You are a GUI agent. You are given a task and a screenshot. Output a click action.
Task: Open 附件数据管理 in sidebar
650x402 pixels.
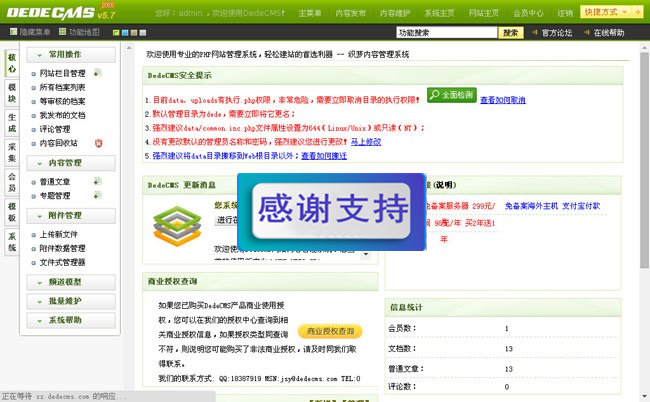point(63,248)
